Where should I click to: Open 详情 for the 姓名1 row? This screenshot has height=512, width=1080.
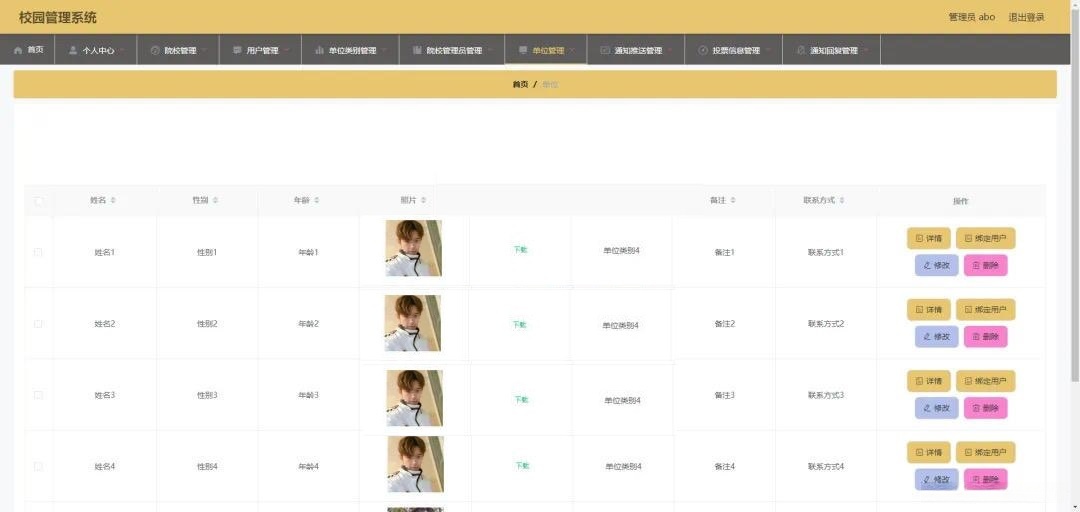tap(928, 238)
